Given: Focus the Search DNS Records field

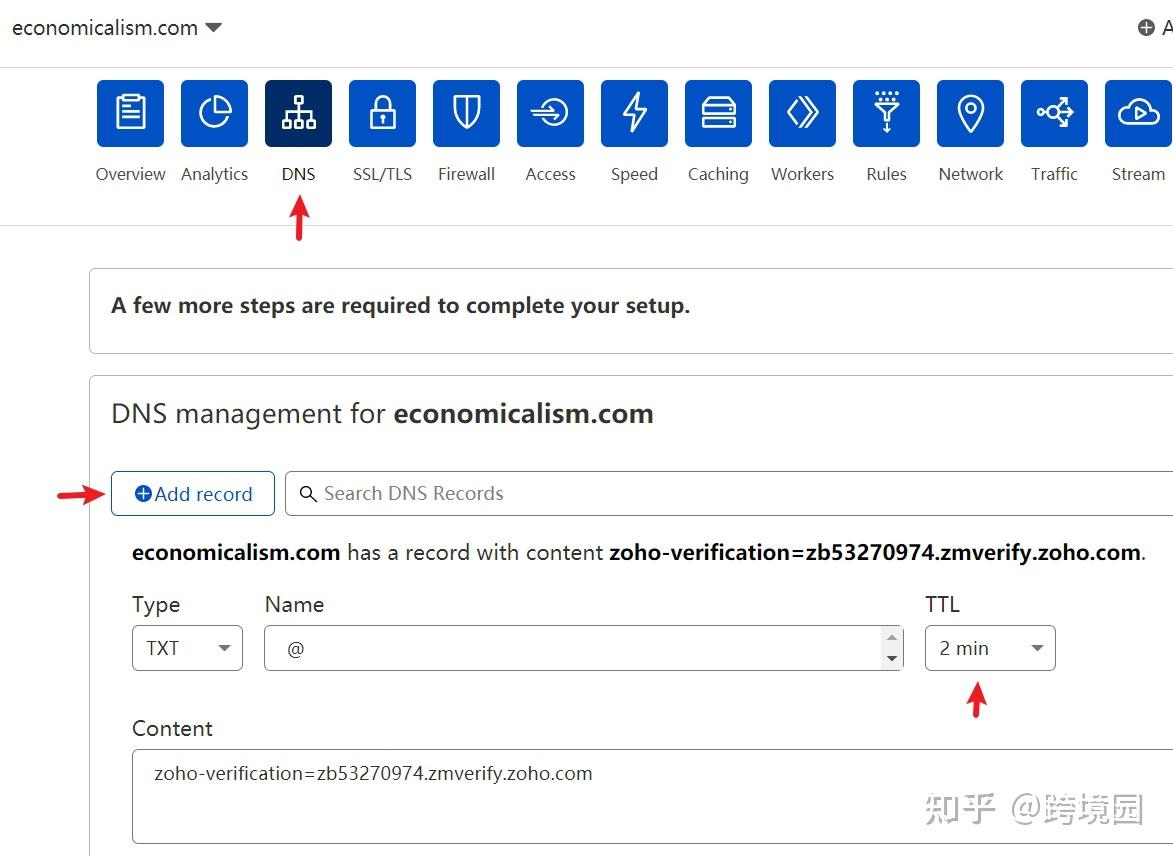Looking at the screenshot, I should coord(729,494).
